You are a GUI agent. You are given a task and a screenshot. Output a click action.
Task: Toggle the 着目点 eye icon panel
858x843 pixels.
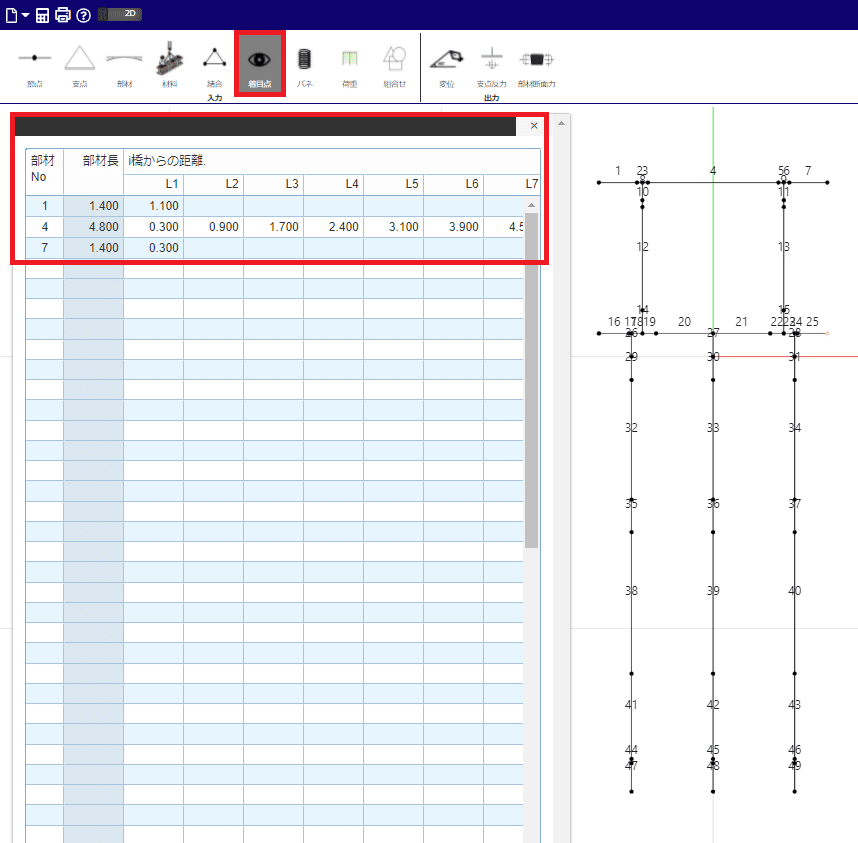(260, 64)
